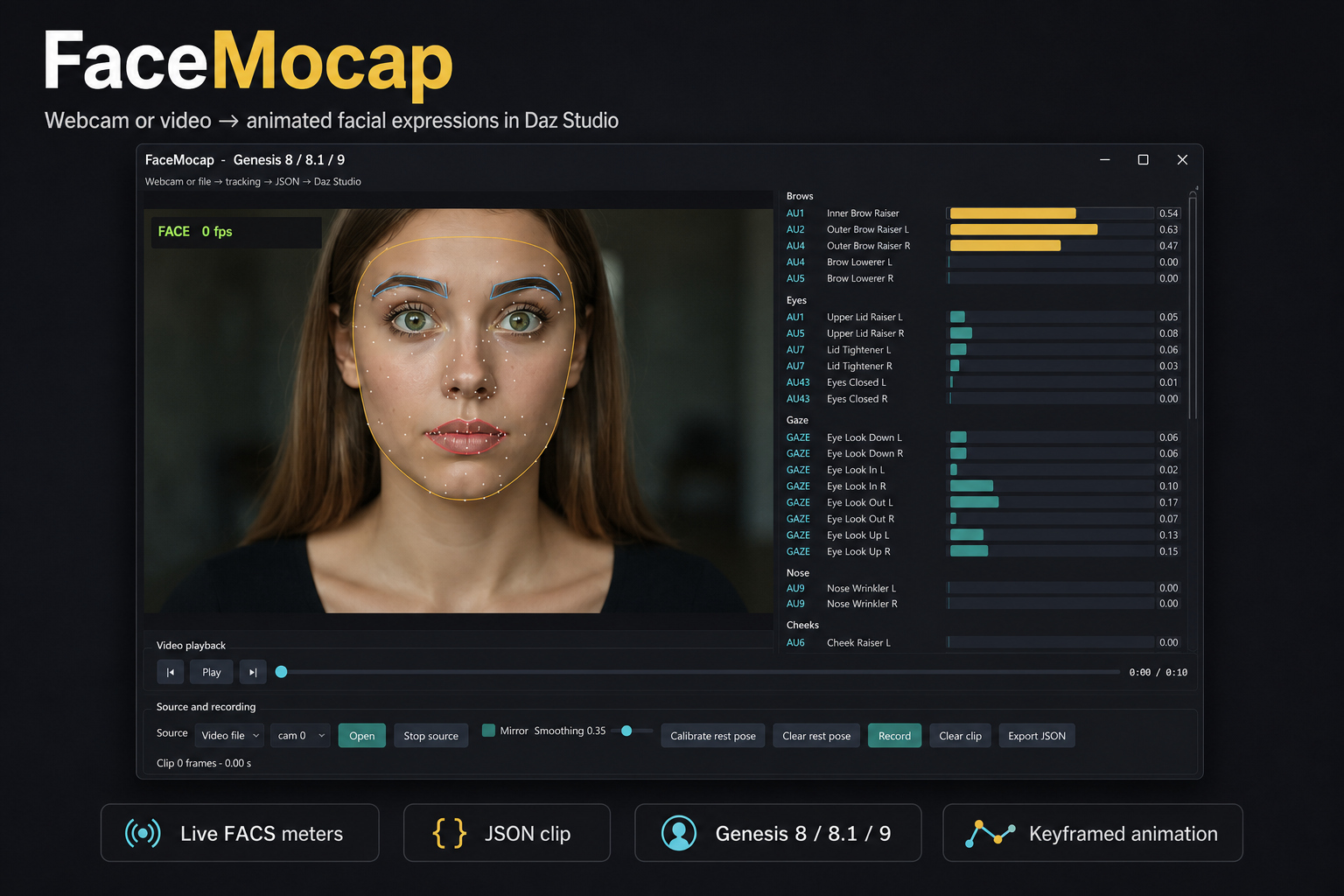Select the Lid Tightener R row label
This screenshot has height=896, width=1344.
click(x=859, y=366)
